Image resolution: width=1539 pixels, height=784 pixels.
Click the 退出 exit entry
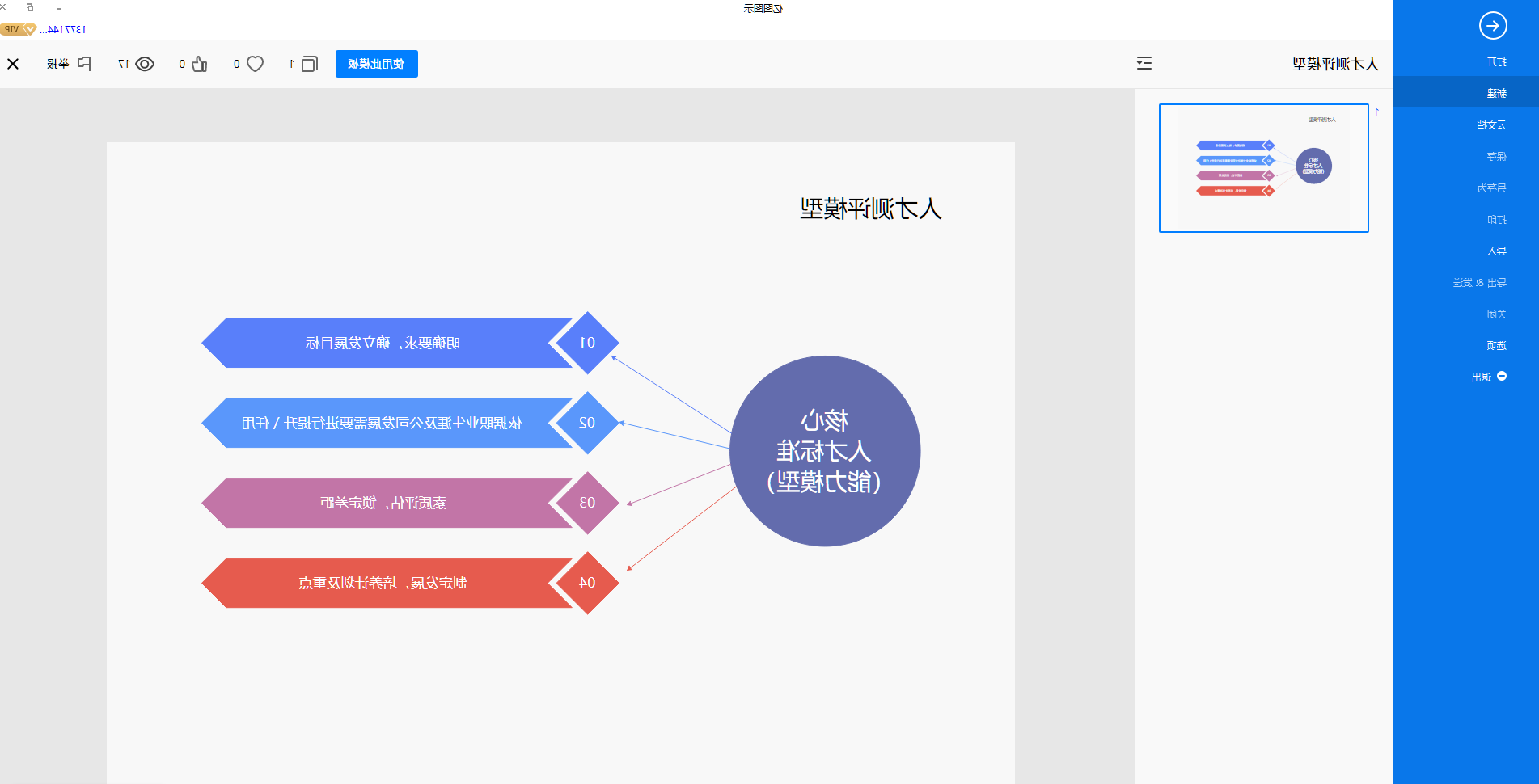click(x=1481, y=377)
